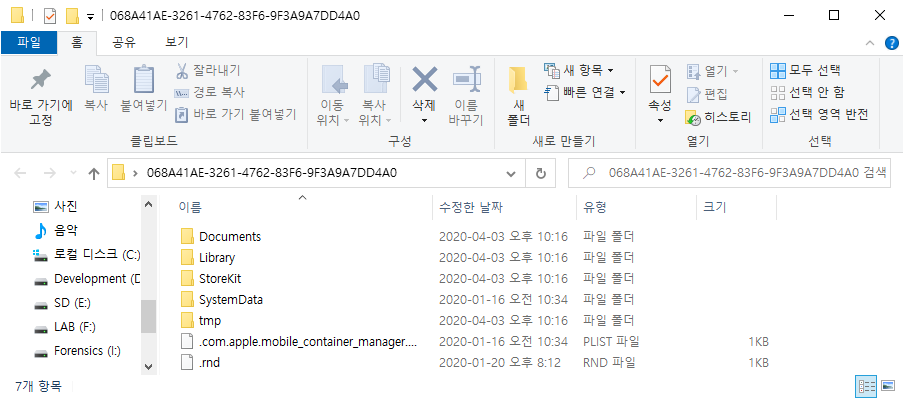Expand the address bar history dropdown
The width and height of the screenshot is (904, 399).
511,173
